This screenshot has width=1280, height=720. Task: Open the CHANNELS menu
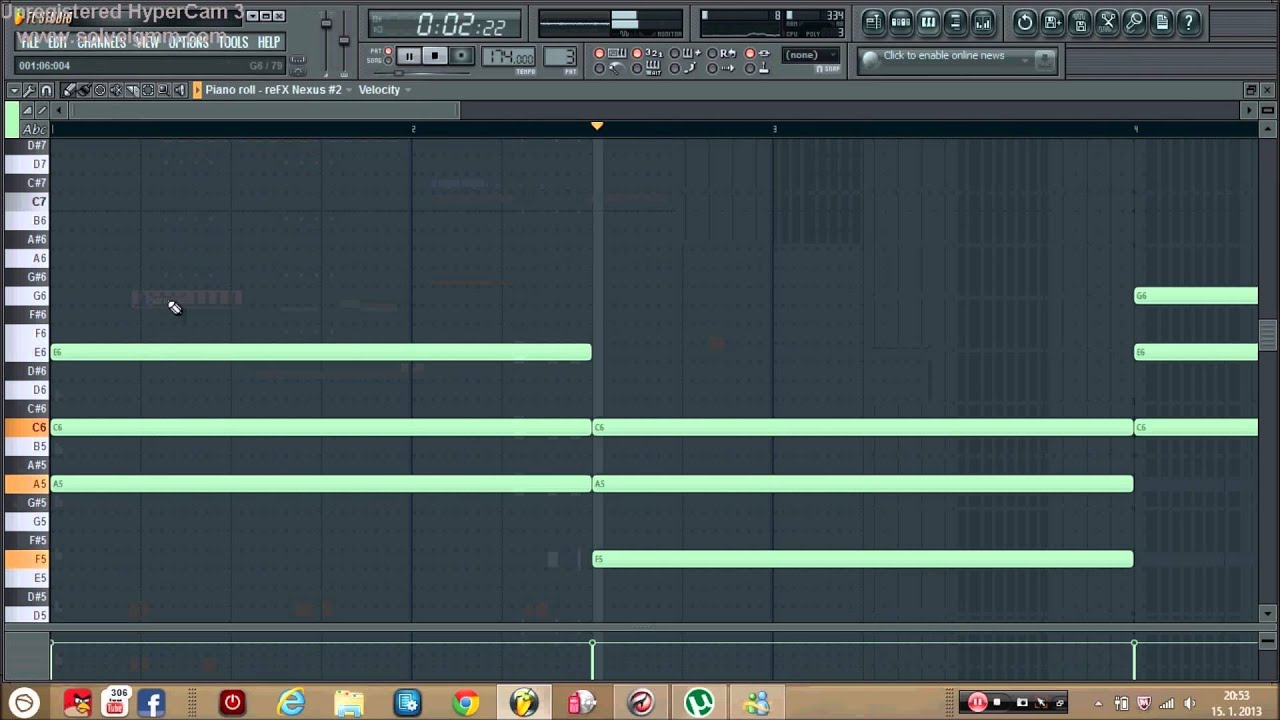tap(101, 42)
